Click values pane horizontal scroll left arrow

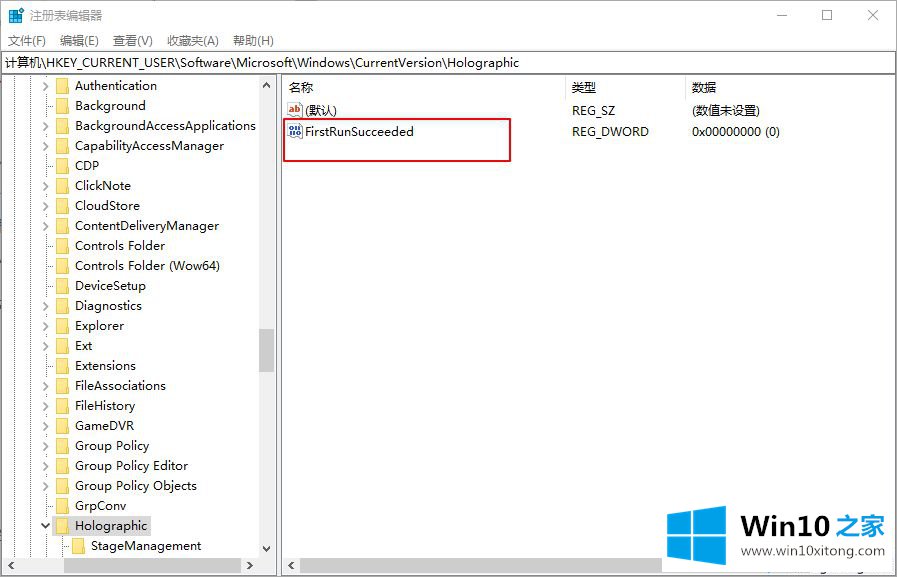click(291, 566)
